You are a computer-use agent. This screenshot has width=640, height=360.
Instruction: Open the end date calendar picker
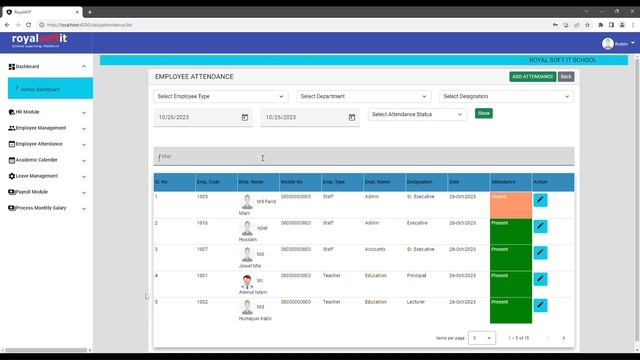click(352, 118)
